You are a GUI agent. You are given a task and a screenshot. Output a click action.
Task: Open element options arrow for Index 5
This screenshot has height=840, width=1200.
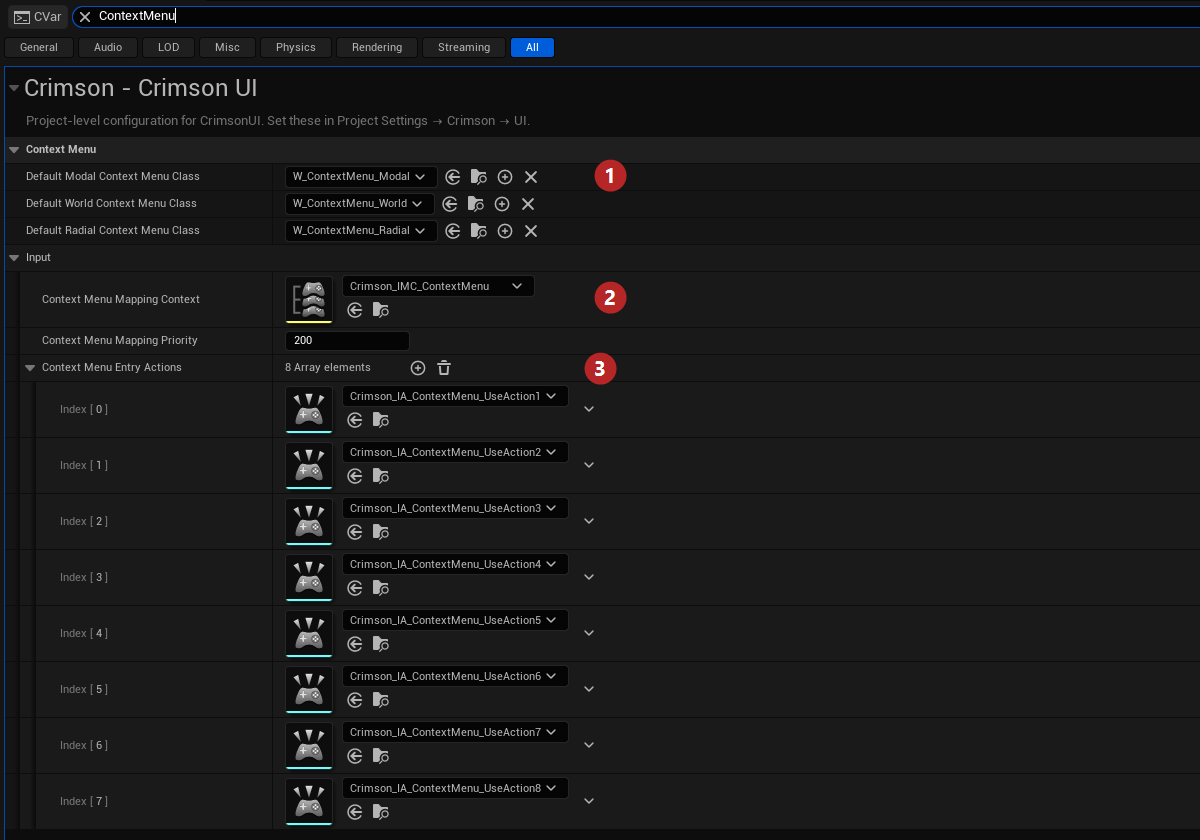[589, 689]
